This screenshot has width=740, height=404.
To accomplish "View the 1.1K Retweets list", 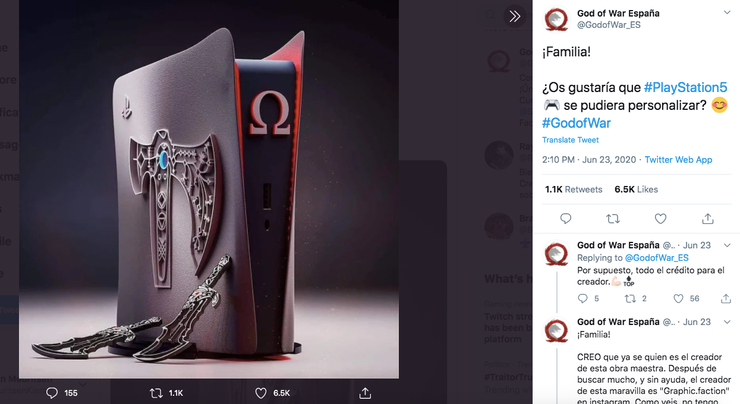I will tap(573, 189).
